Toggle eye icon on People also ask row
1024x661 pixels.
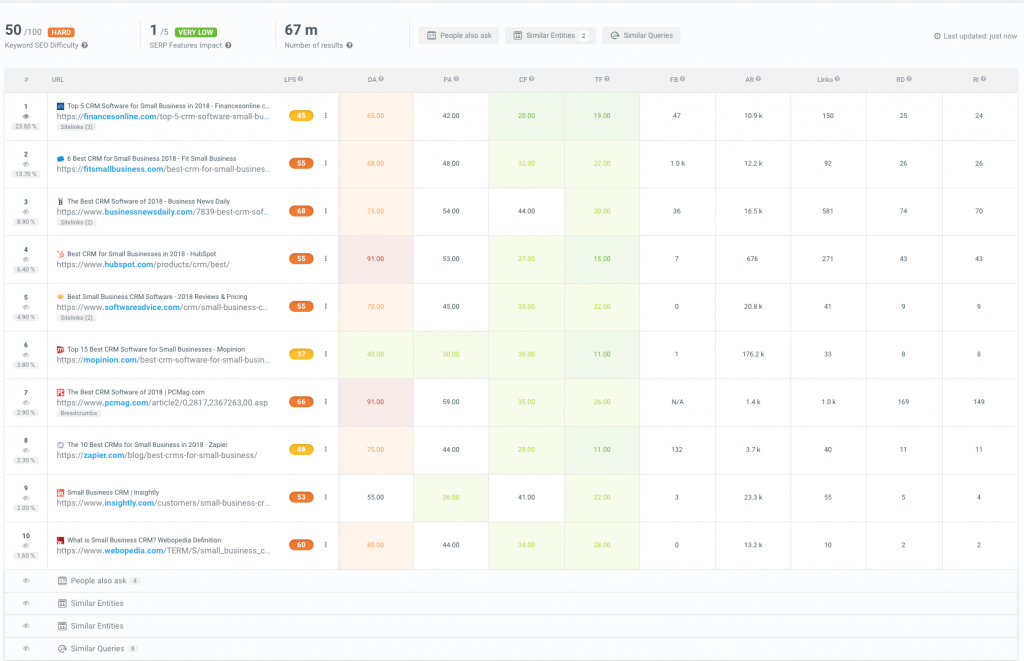pyautogui.click(x=26, y=581)
